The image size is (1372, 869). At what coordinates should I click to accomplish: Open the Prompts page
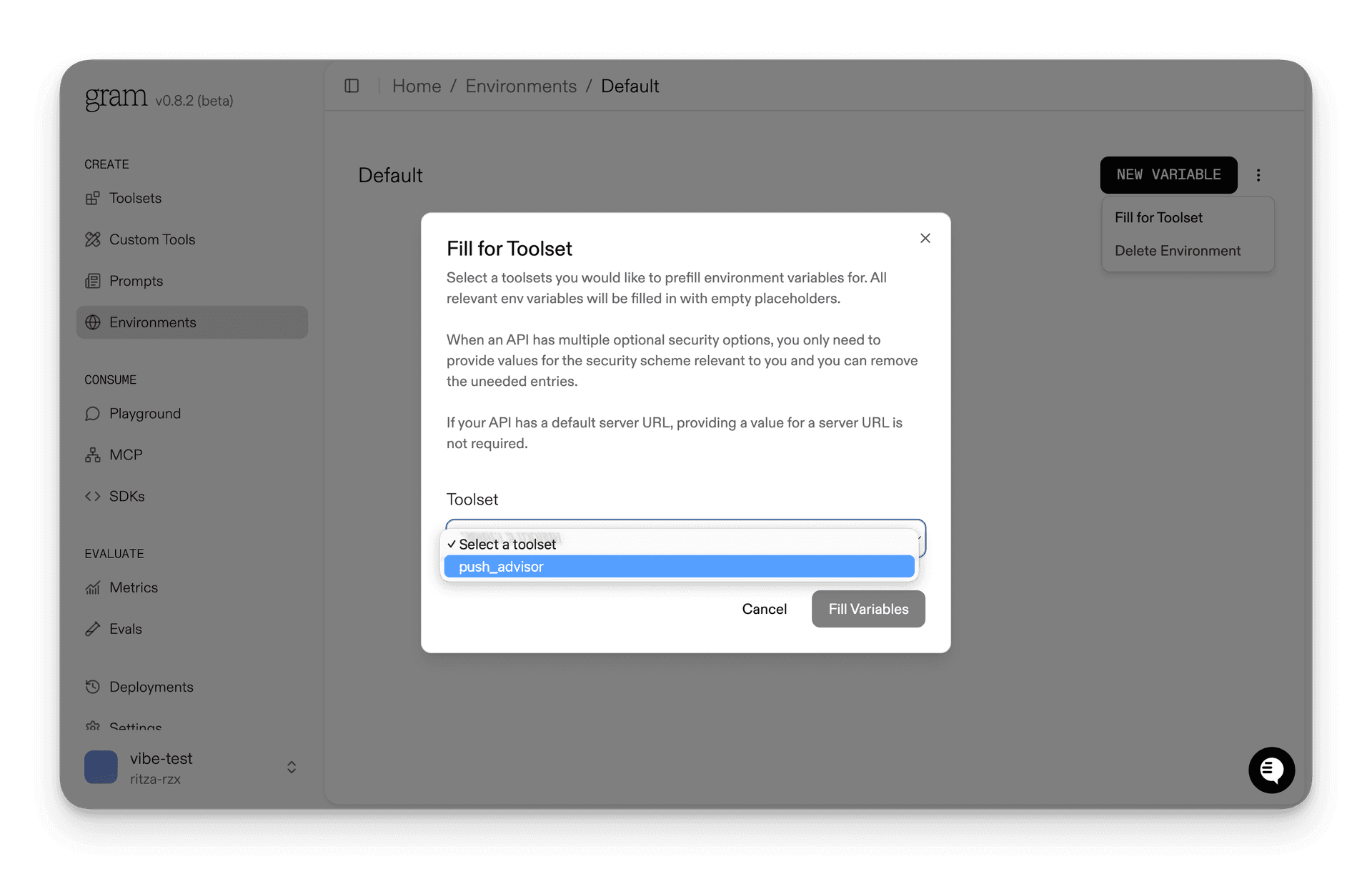(136, 280)
